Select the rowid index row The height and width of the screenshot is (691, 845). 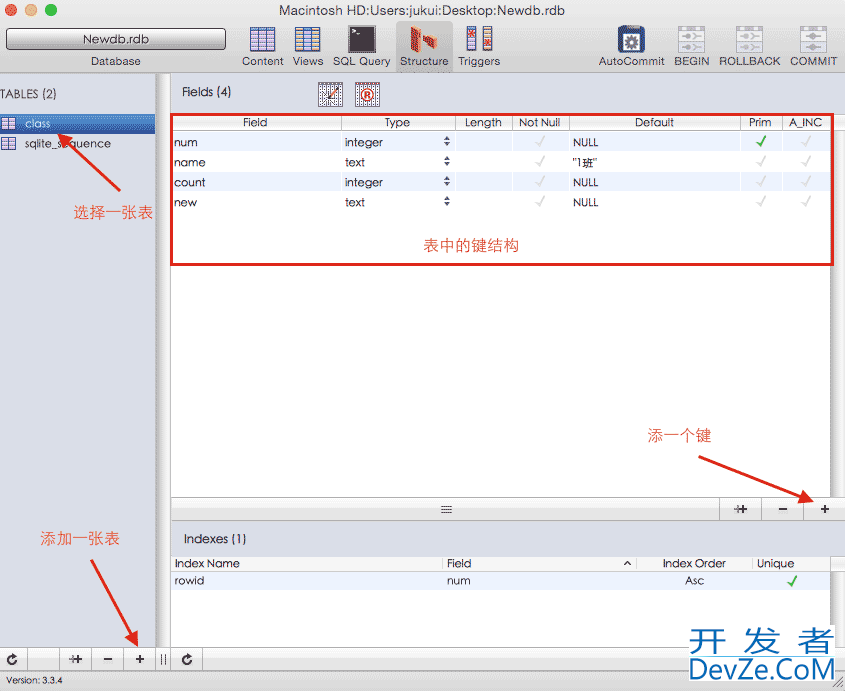[501, 581]
